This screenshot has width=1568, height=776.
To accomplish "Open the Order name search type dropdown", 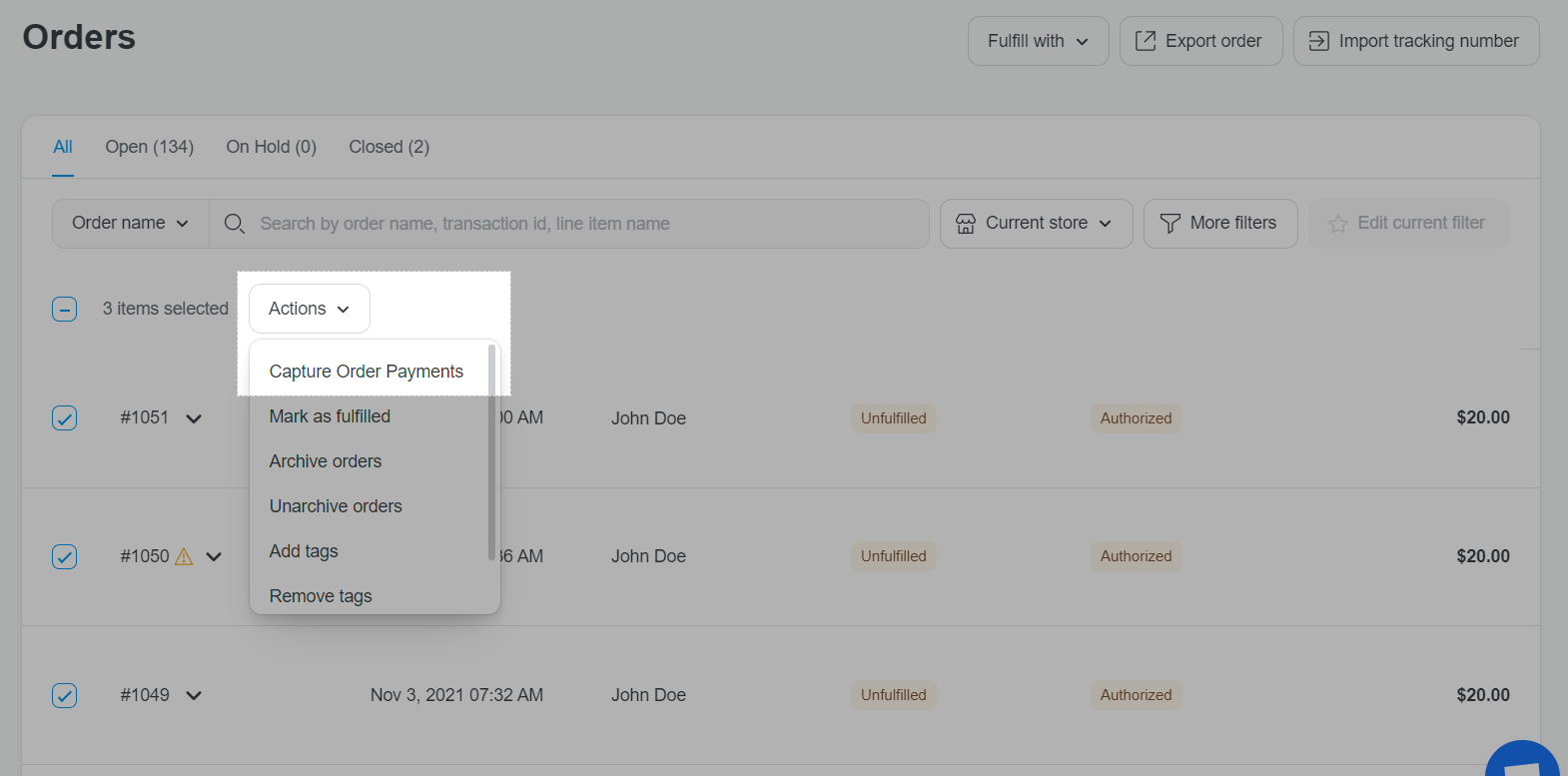I will click(x=130, y=224).
